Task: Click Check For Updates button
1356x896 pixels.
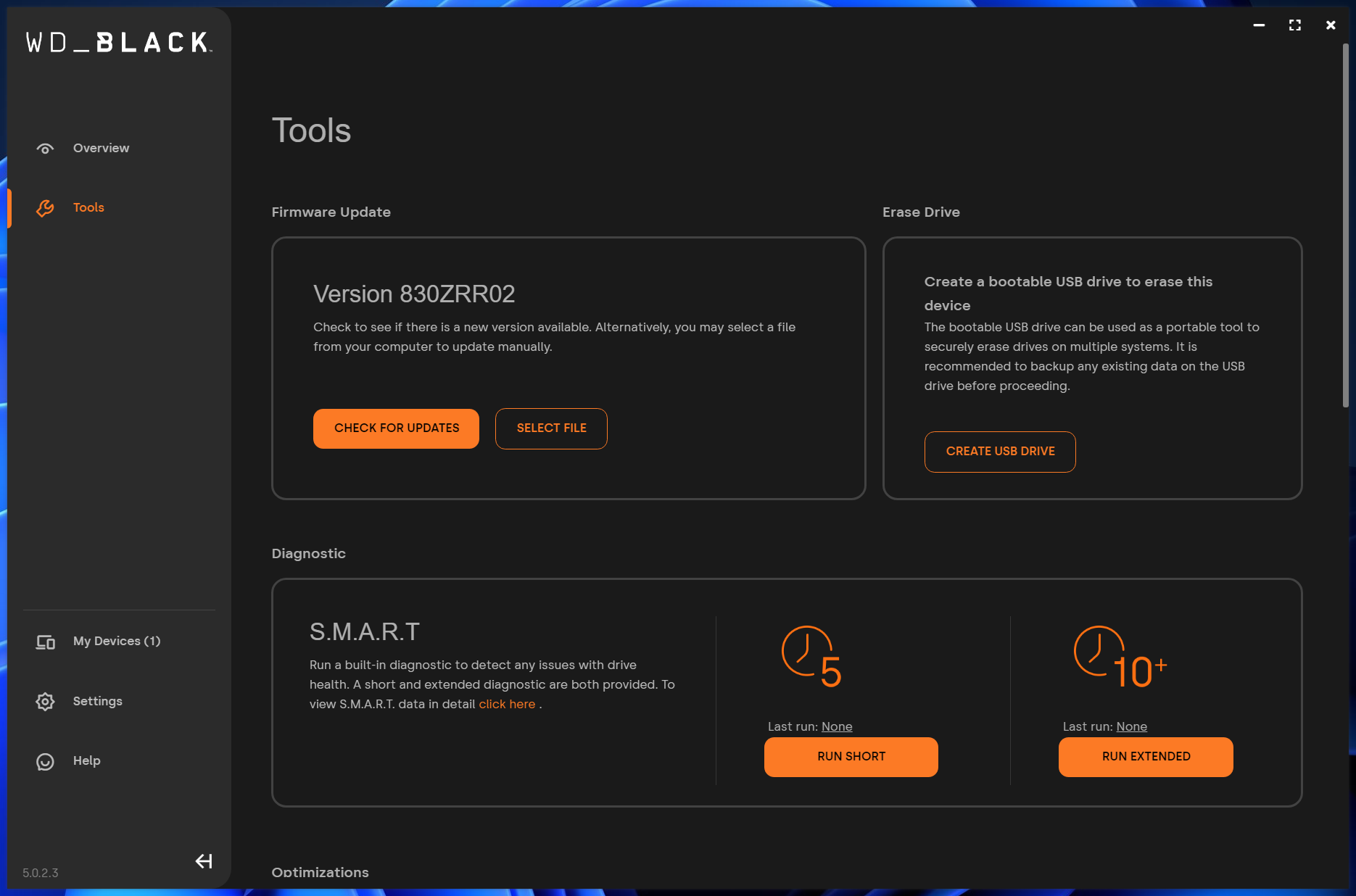Action: click(396, 428)
